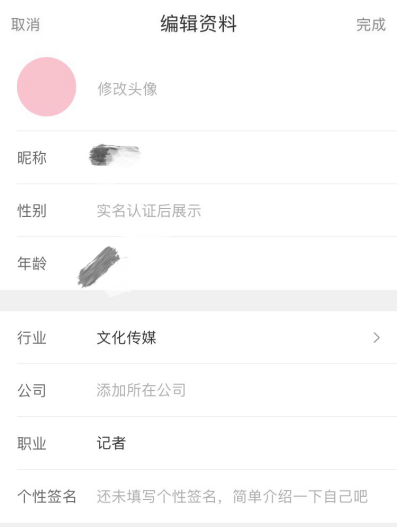The image size is (397, 527).
Task: Tap the 职业 row label
Action: (x=32, y=443)
